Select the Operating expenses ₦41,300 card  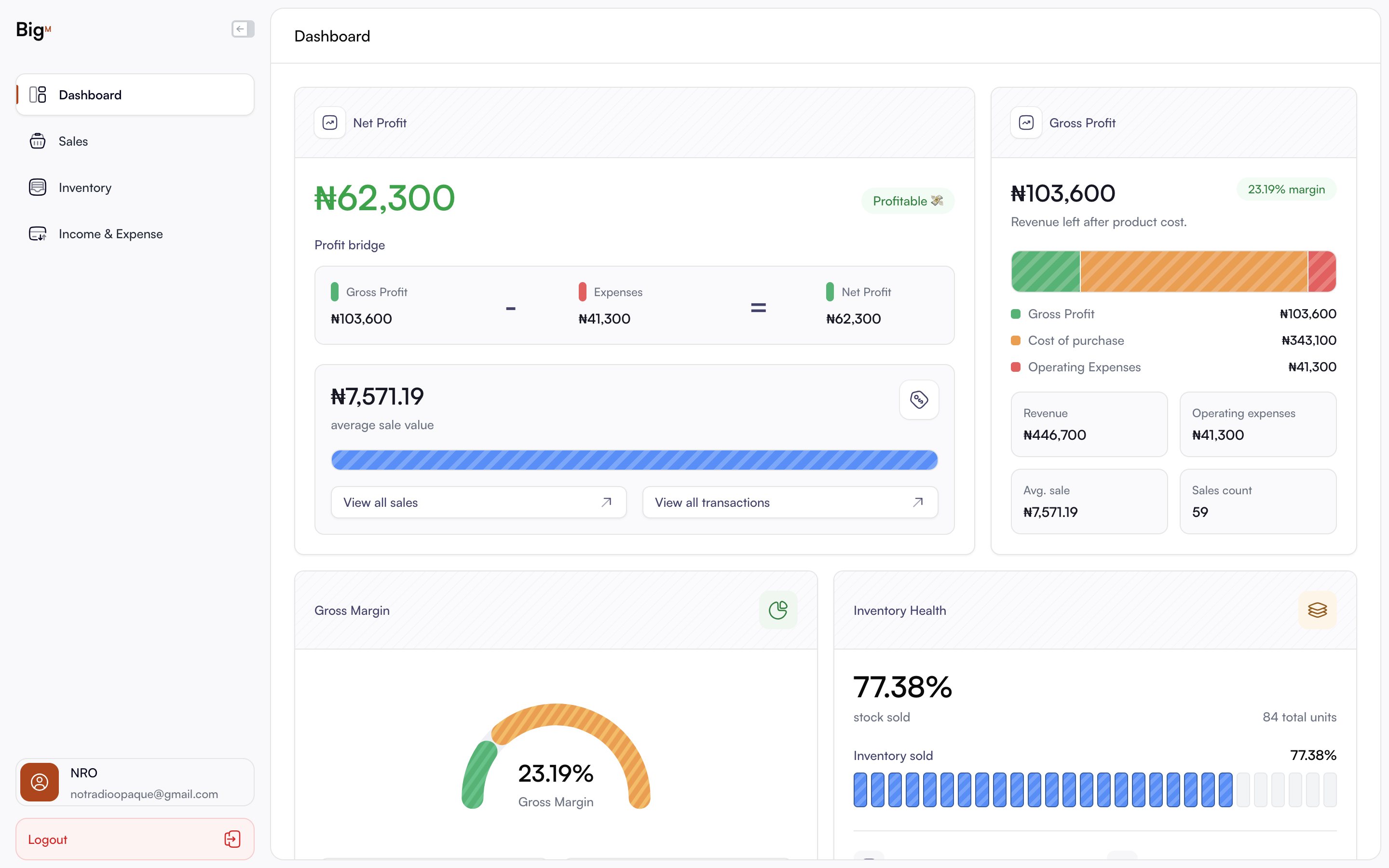click(1257, 424)
